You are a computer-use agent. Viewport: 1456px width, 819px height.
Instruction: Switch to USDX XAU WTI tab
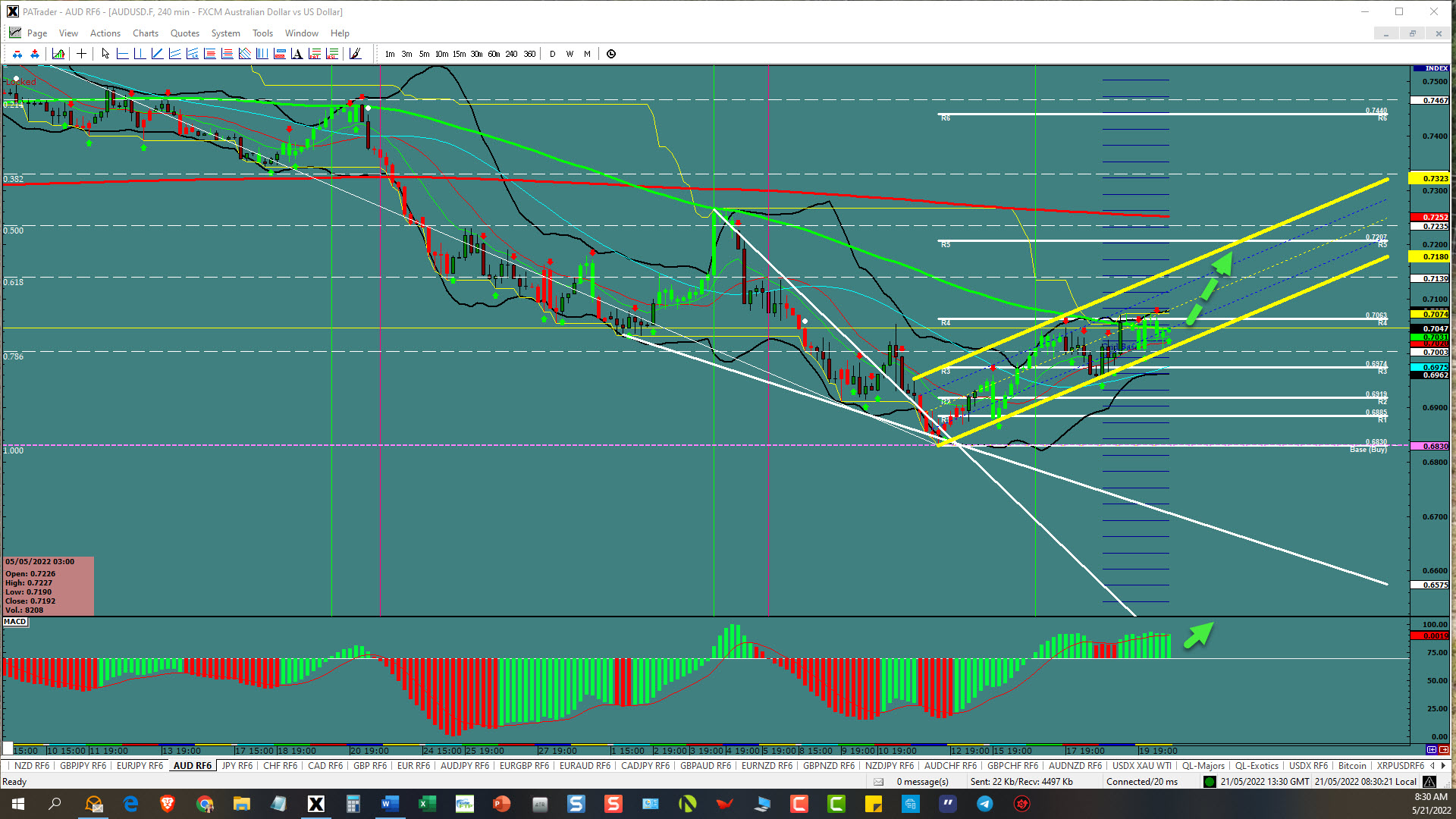pyautogui.click(x=1141, y=766)
